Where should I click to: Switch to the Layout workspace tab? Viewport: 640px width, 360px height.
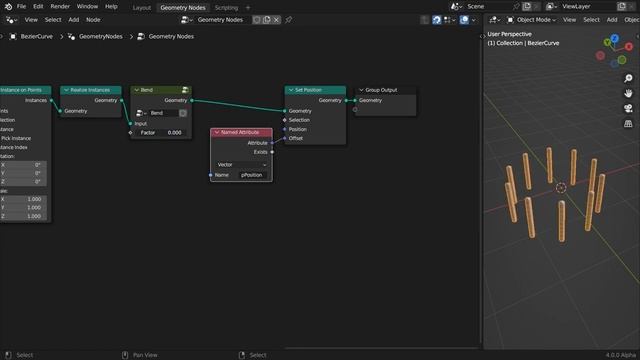[142, 7]
